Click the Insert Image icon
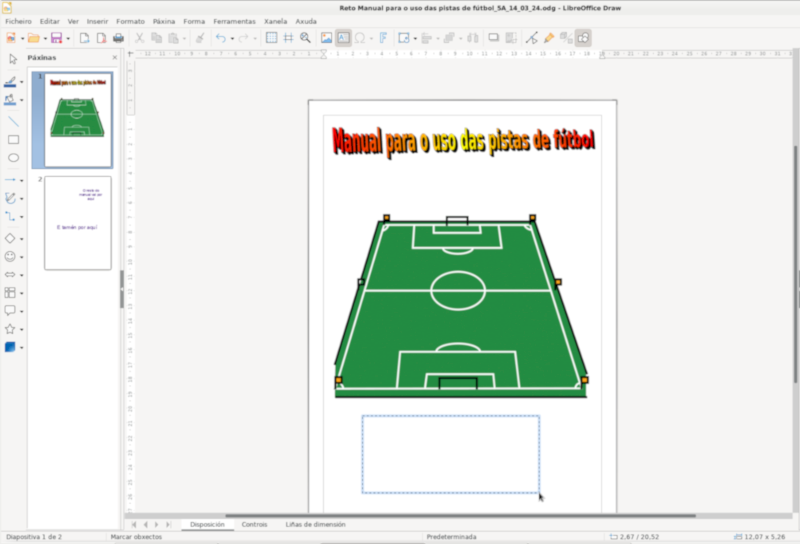This screenshot has height=544, width=800. [326, 38]
